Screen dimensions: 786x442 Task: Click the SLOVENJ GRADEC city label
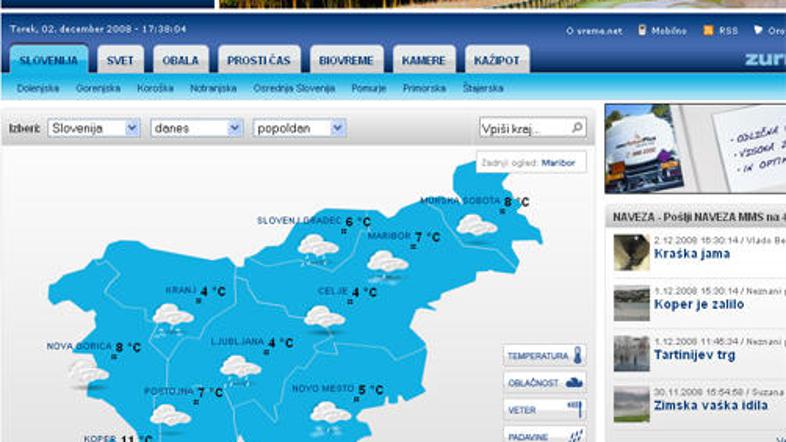pos(299,220)
